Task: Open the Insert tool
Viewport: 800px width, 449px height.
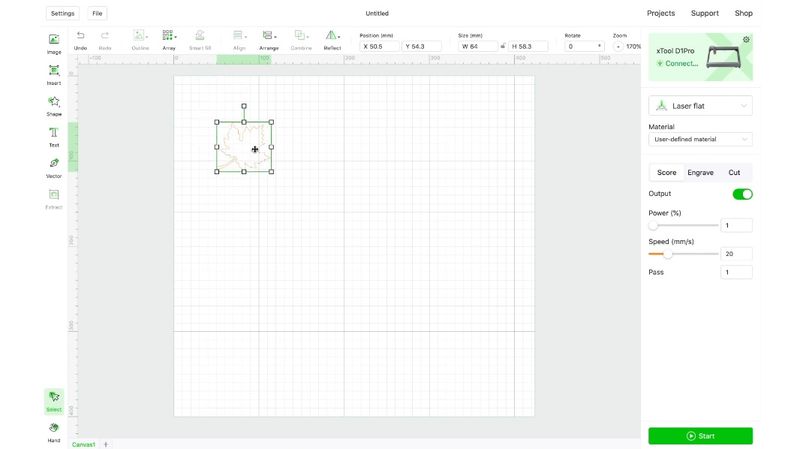Action: click(54, 72)
